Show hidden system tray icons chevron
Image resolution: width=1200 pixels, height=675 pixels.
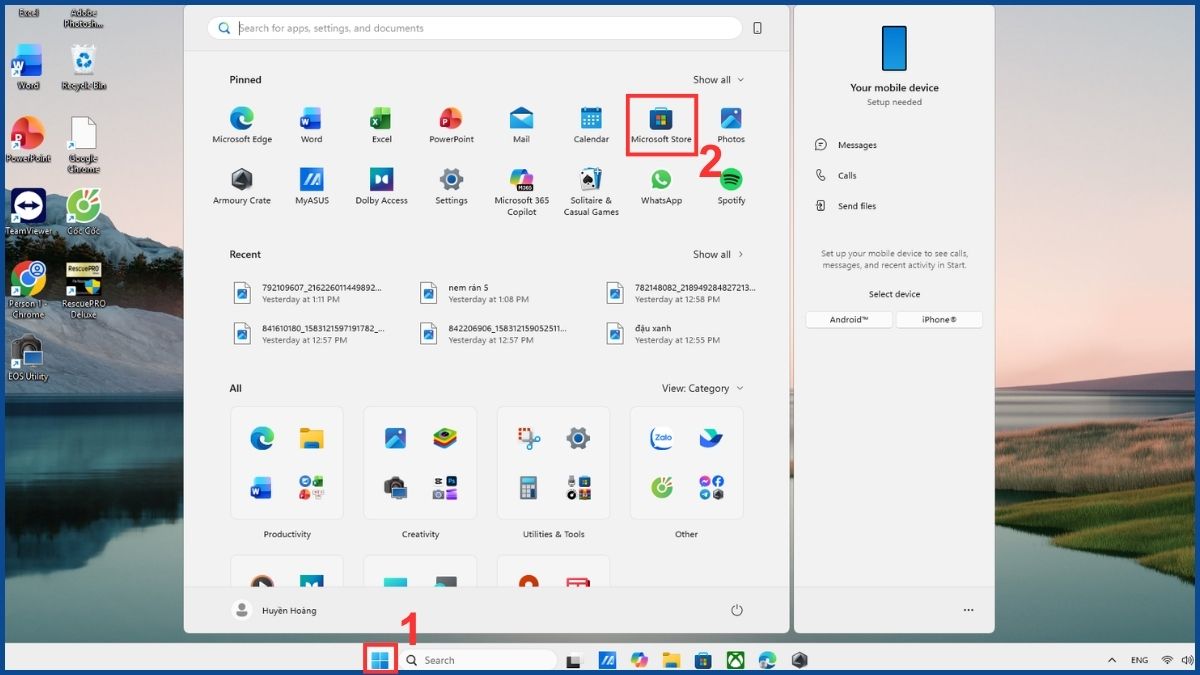[1112, 660]
